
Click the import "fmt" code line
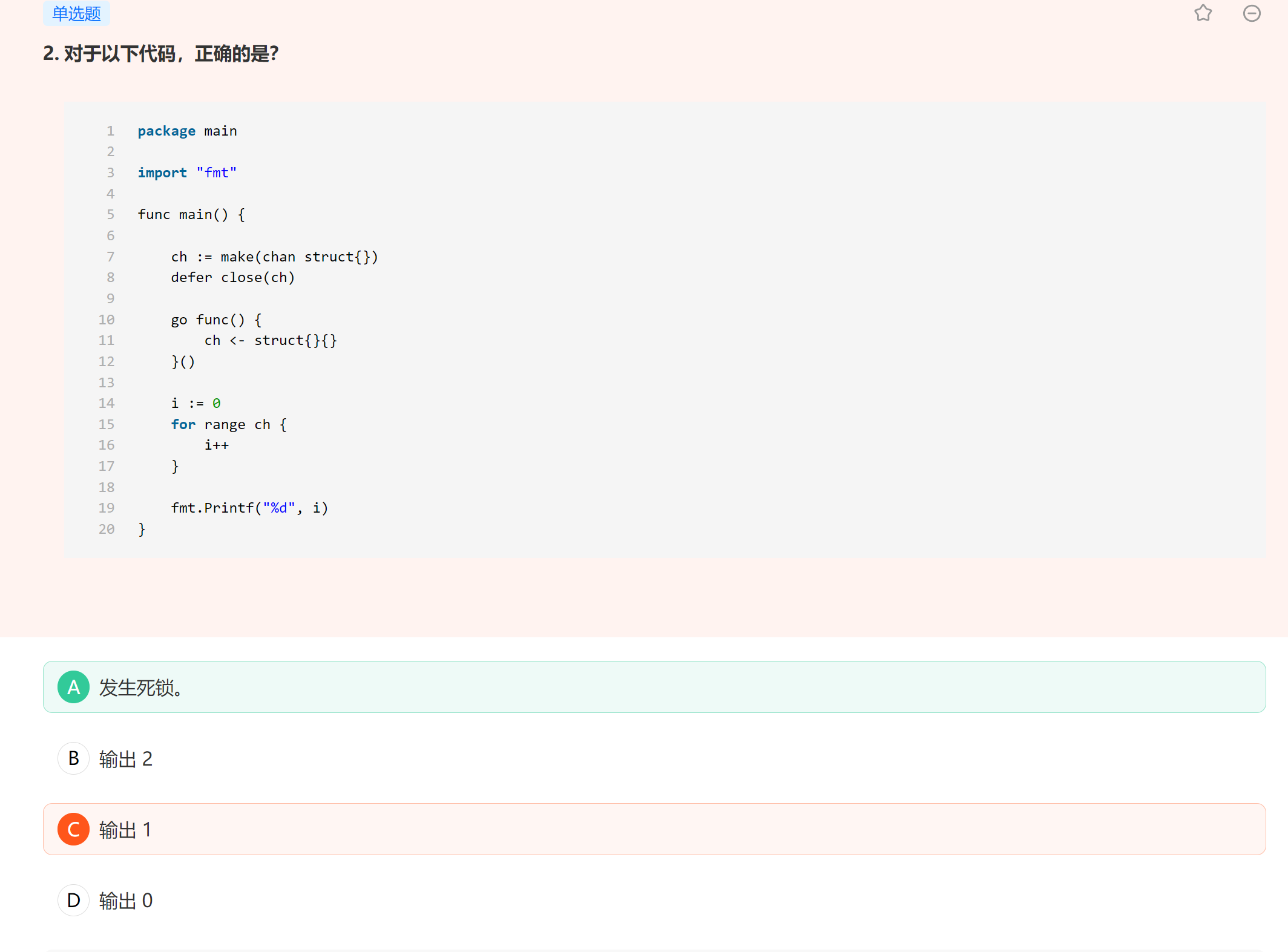coord(187,173)
